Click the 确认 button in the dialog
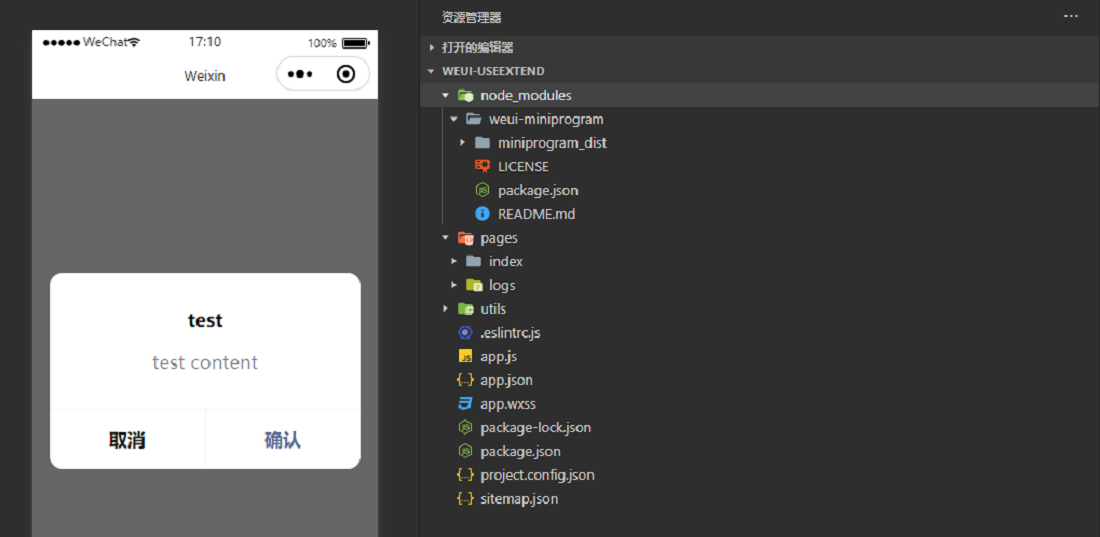This screenshot has width=1100, height=537. point(283,439)
